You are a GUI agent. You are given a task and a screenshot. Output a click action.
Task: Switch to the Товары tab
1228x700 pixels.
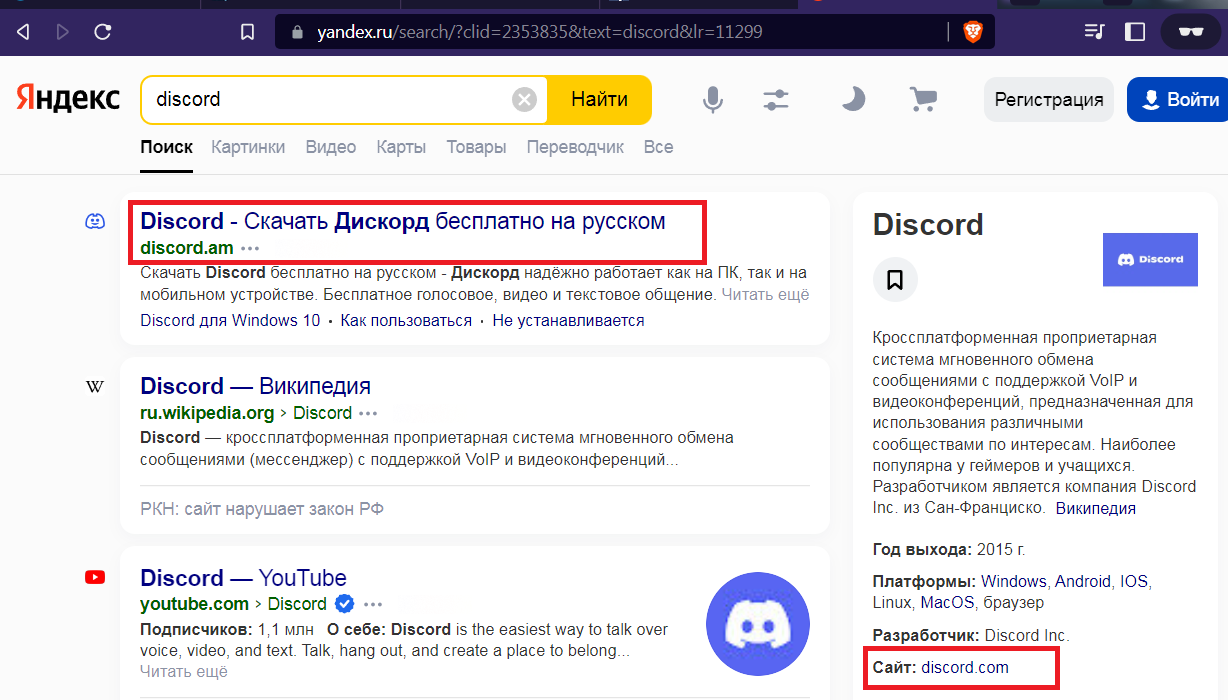[476, 147]
